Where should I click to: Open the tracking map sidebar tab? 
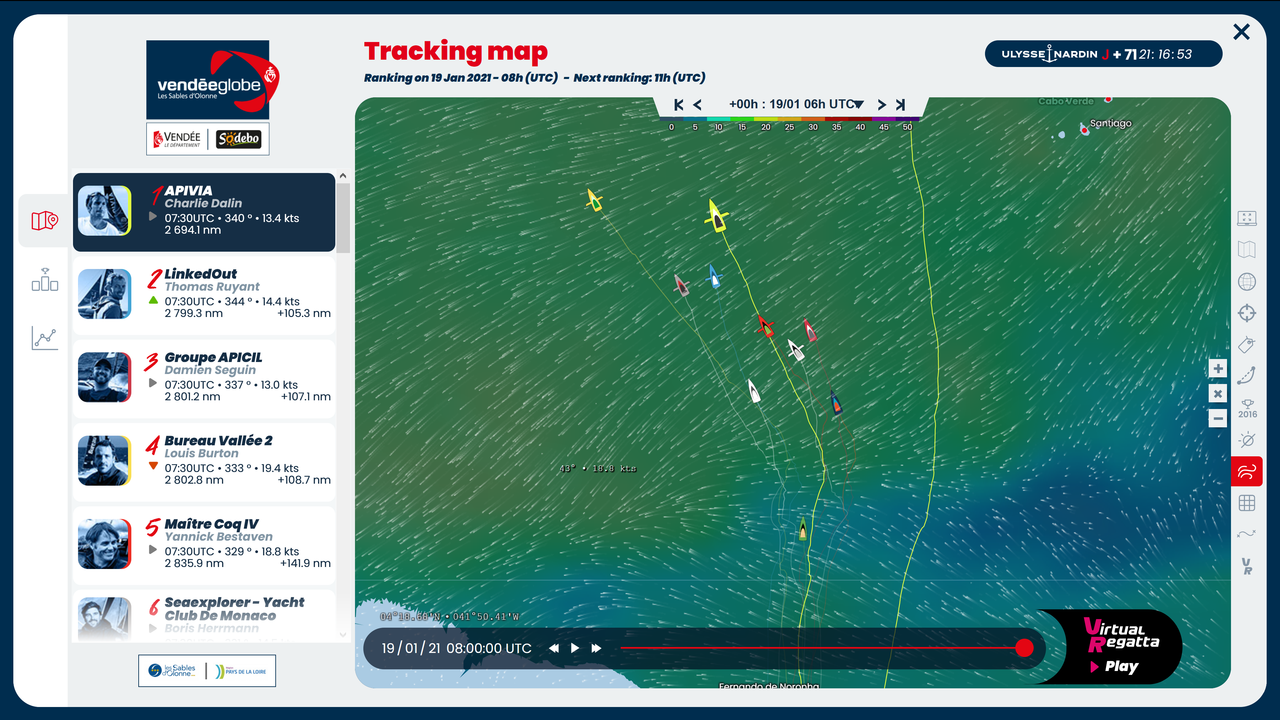tap(44, 220)
